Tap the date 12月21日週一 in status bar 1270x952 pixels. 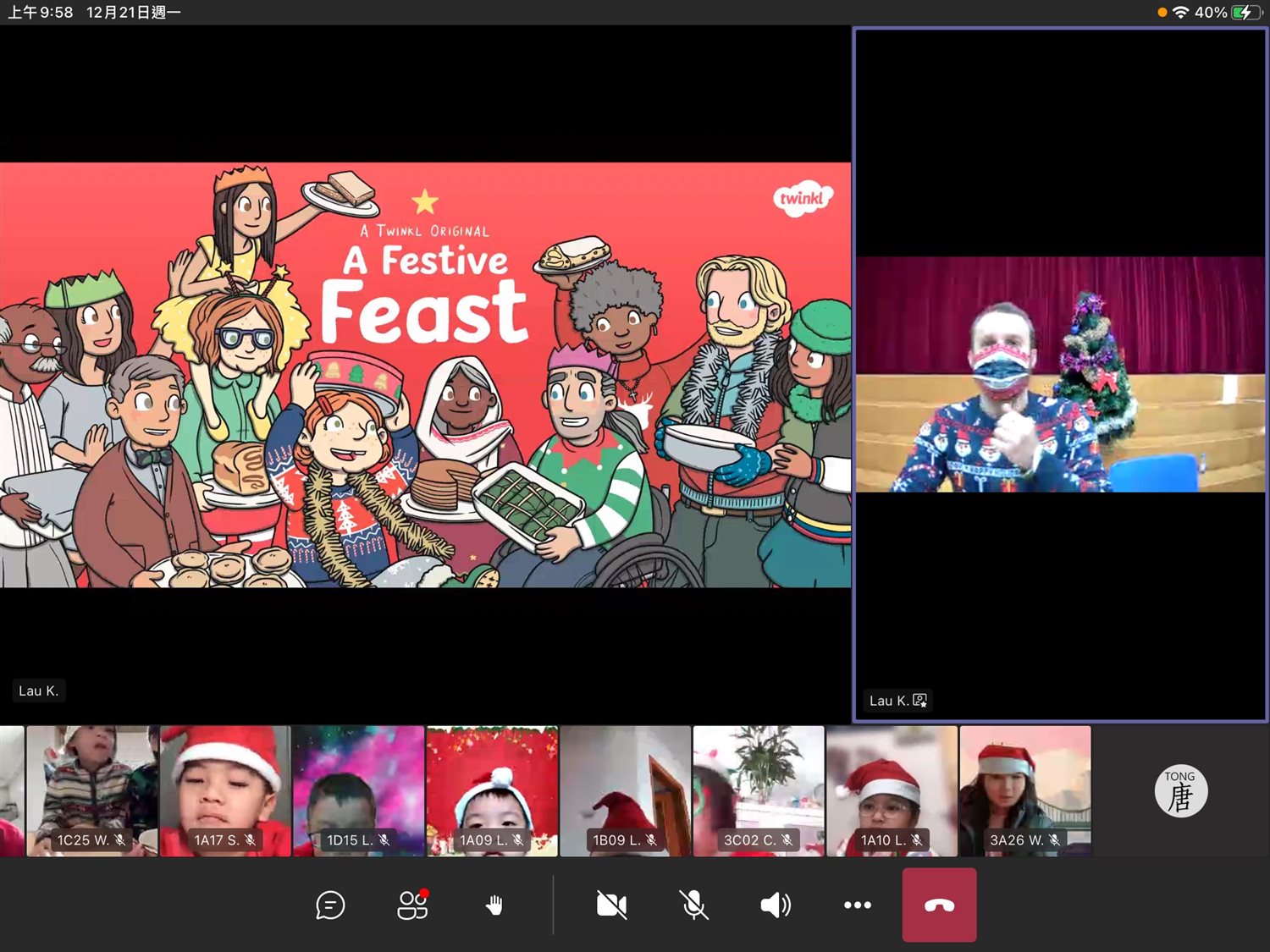point(134,13)
